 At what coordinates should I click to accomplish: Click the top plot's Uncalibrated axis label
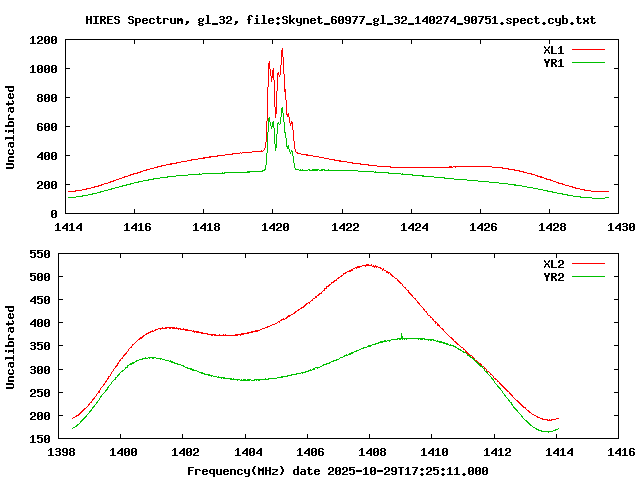click(10, 127)
